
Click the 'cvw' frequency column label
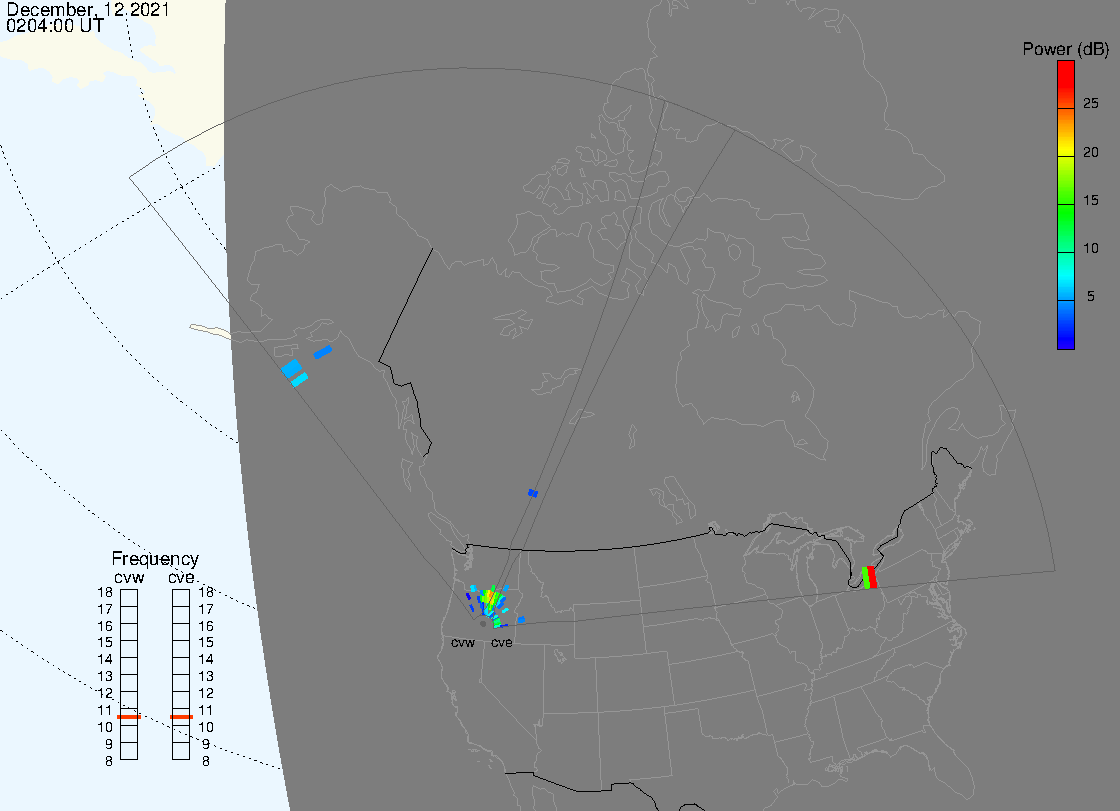[x=129, y=577]
